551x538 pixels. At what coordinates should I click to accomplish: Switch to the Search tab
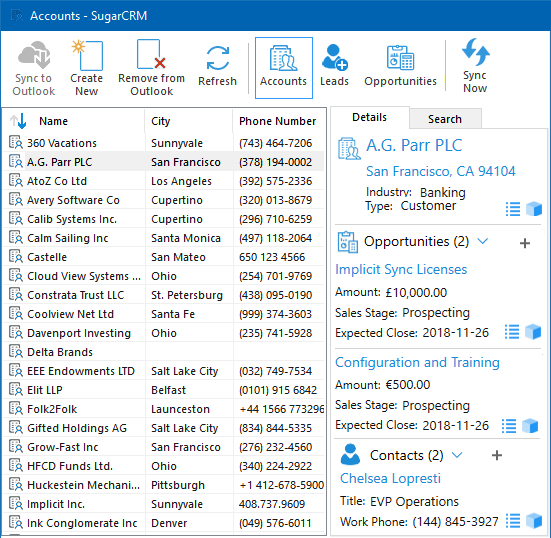445,119
